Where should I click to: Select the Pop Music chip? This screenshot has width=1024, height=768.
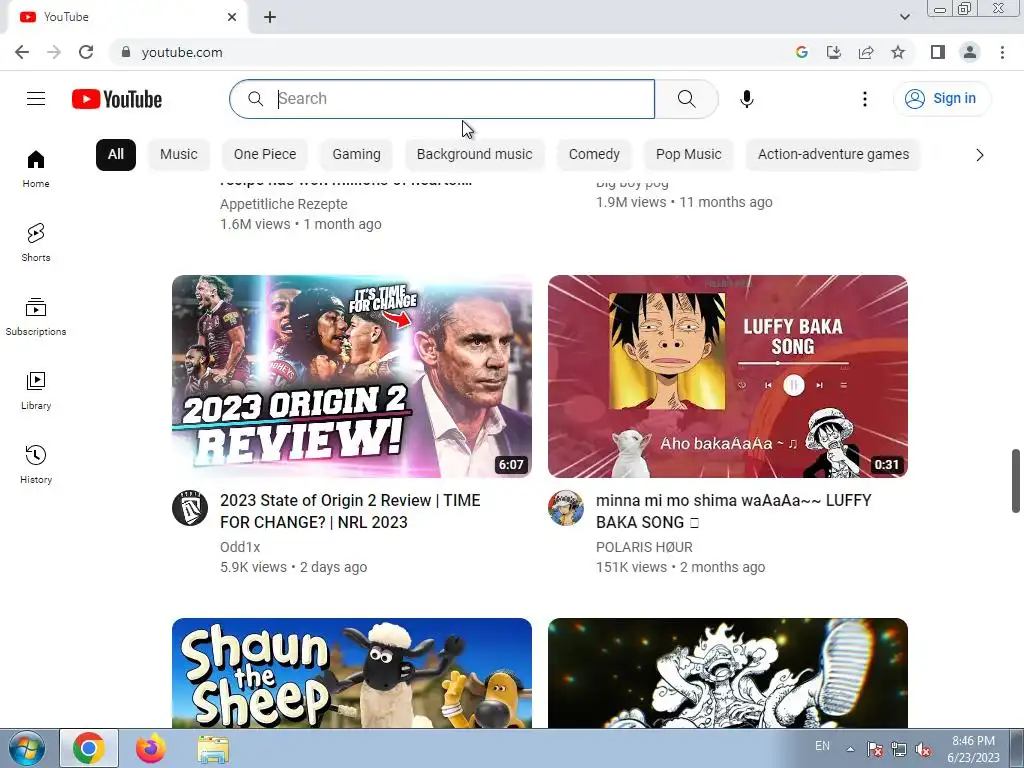coord(688,155)
